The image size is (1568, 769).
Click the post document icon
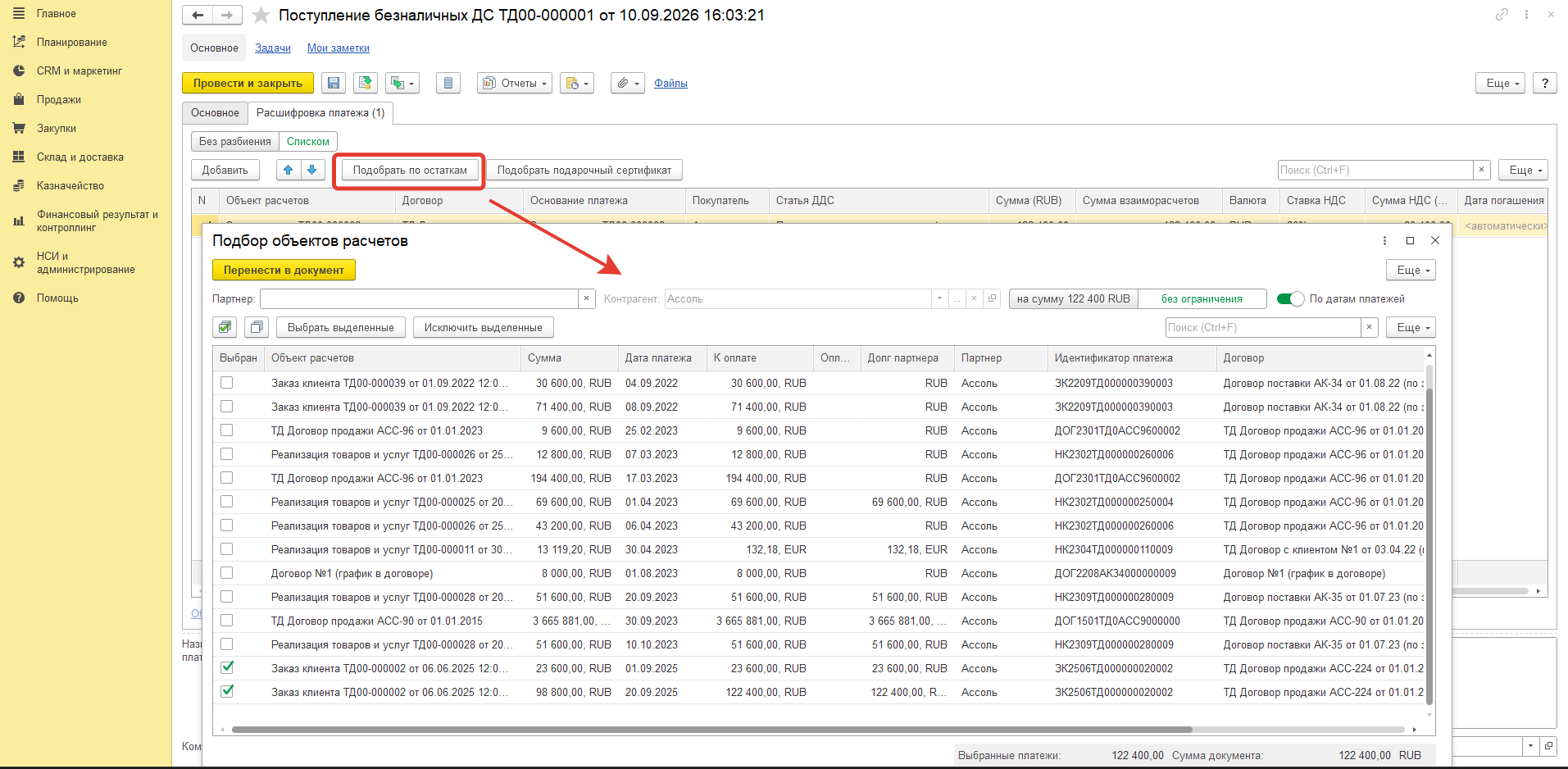click(x=366, y=83)
